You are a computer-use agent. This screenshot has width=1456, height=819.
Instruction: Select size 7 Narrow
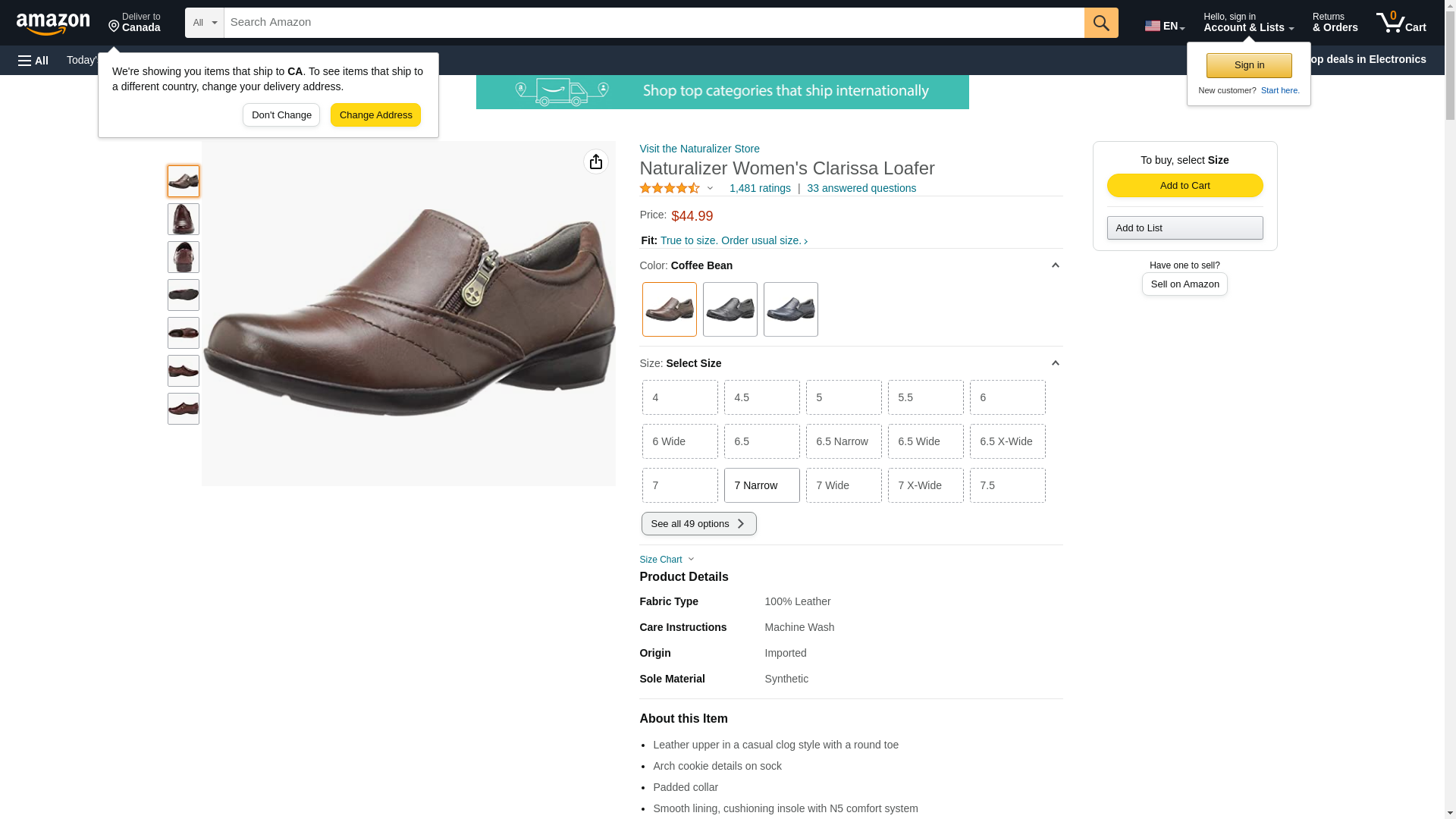(x=761, y=485)
